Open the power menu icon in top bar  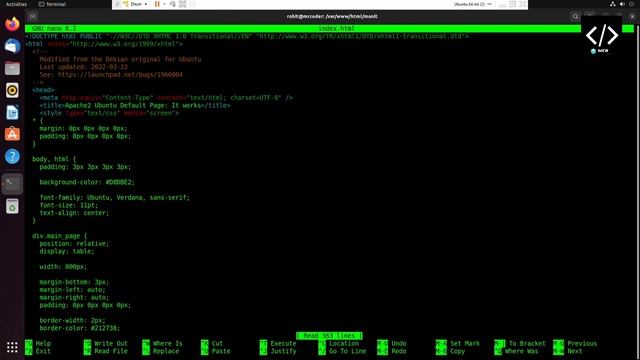coord(631,4)
